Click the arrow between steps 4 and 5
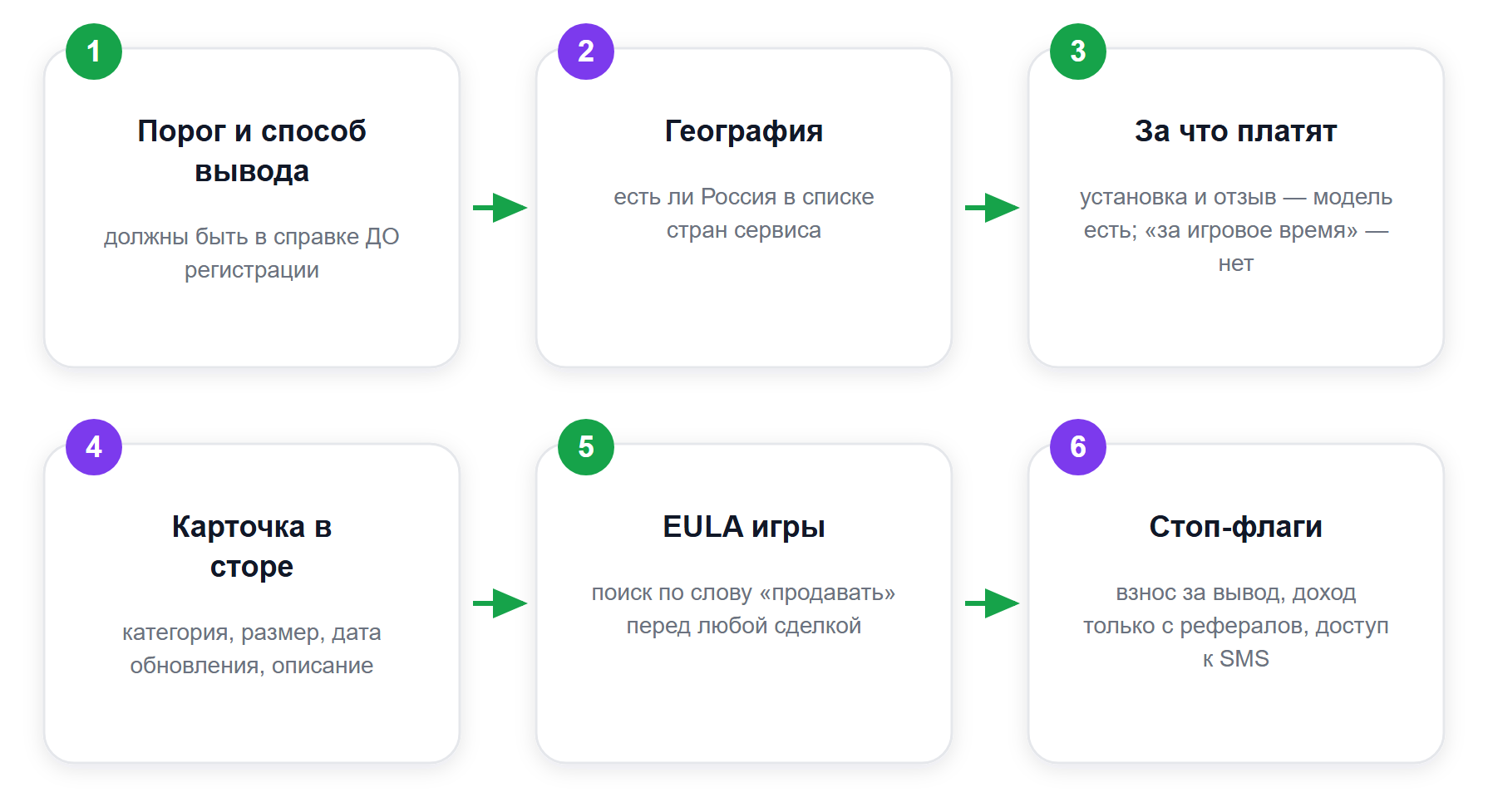Image resolution: width=1488 pixels, height=812 pixels. tap(500, 603)
